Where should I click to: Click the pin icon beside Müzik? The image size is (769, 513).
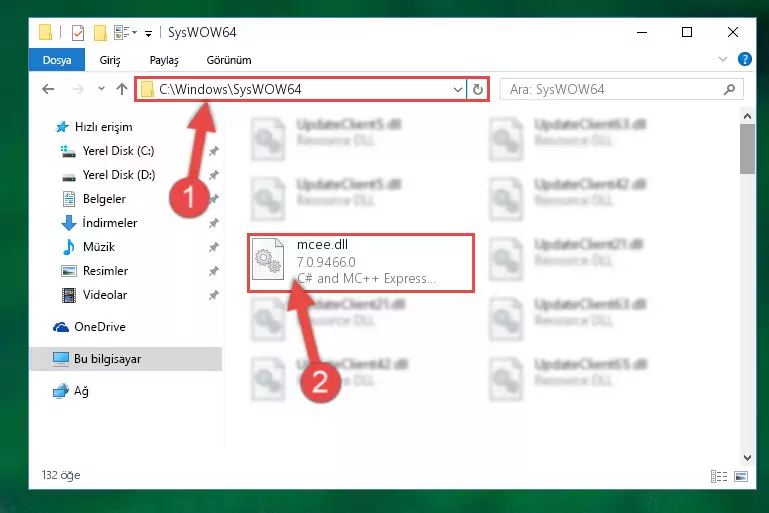pyautogui.click(x=213, y=247)
